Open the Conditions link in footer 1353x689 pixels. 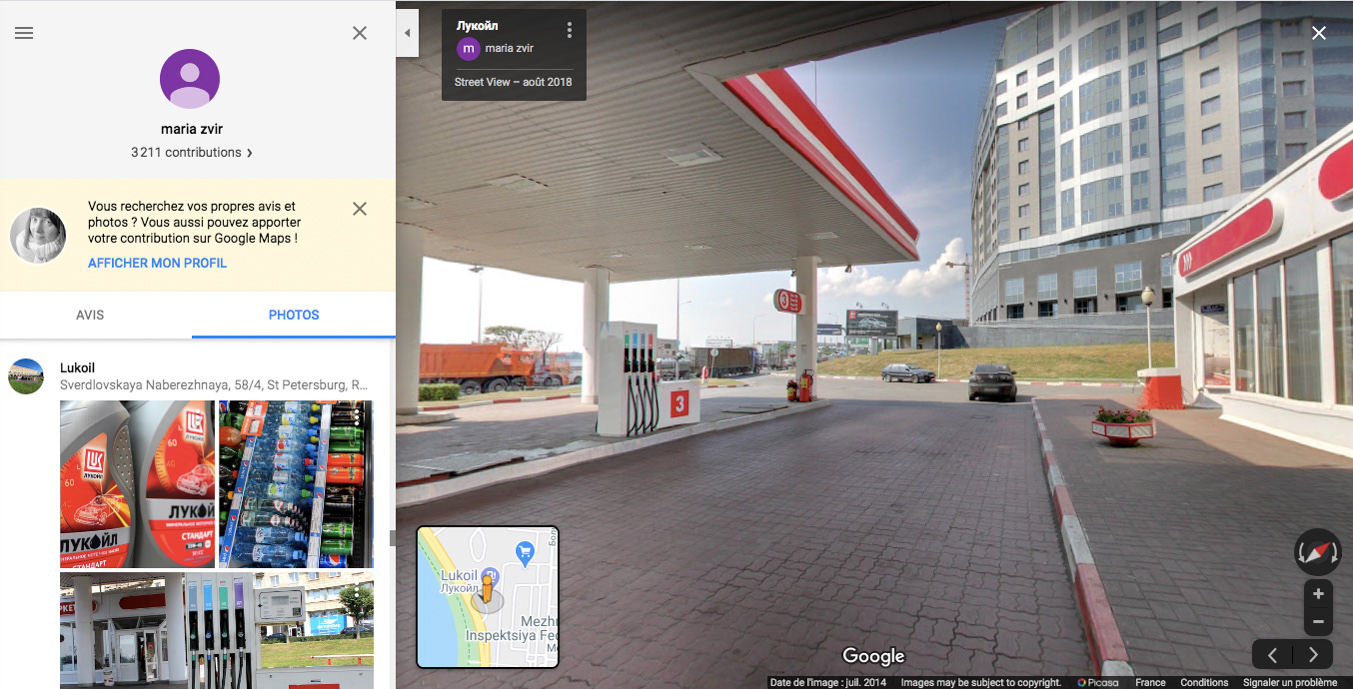click(x=1204, y=682)
